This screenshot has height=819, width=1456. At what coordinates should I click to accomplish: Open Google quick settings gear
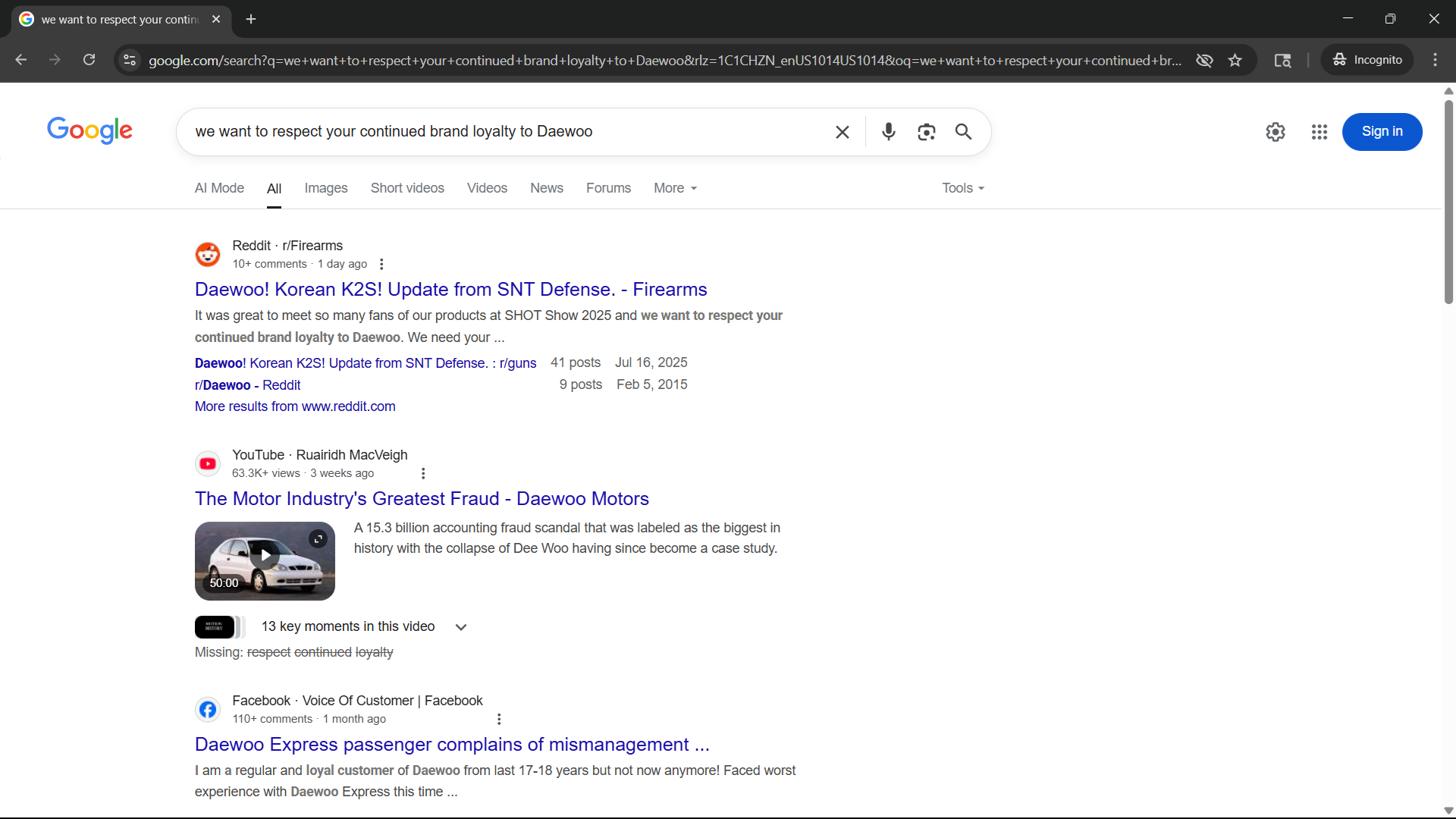1276,132
